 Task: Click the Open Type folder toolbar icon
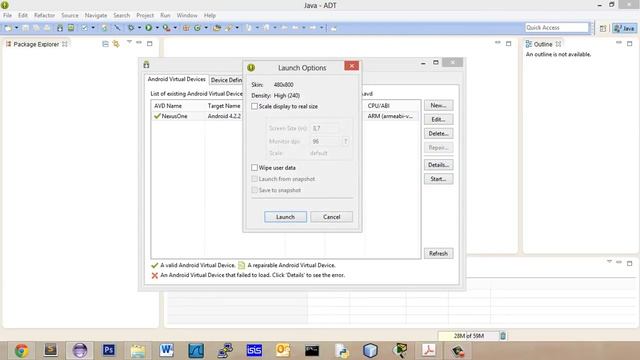(x=217, y=28)
